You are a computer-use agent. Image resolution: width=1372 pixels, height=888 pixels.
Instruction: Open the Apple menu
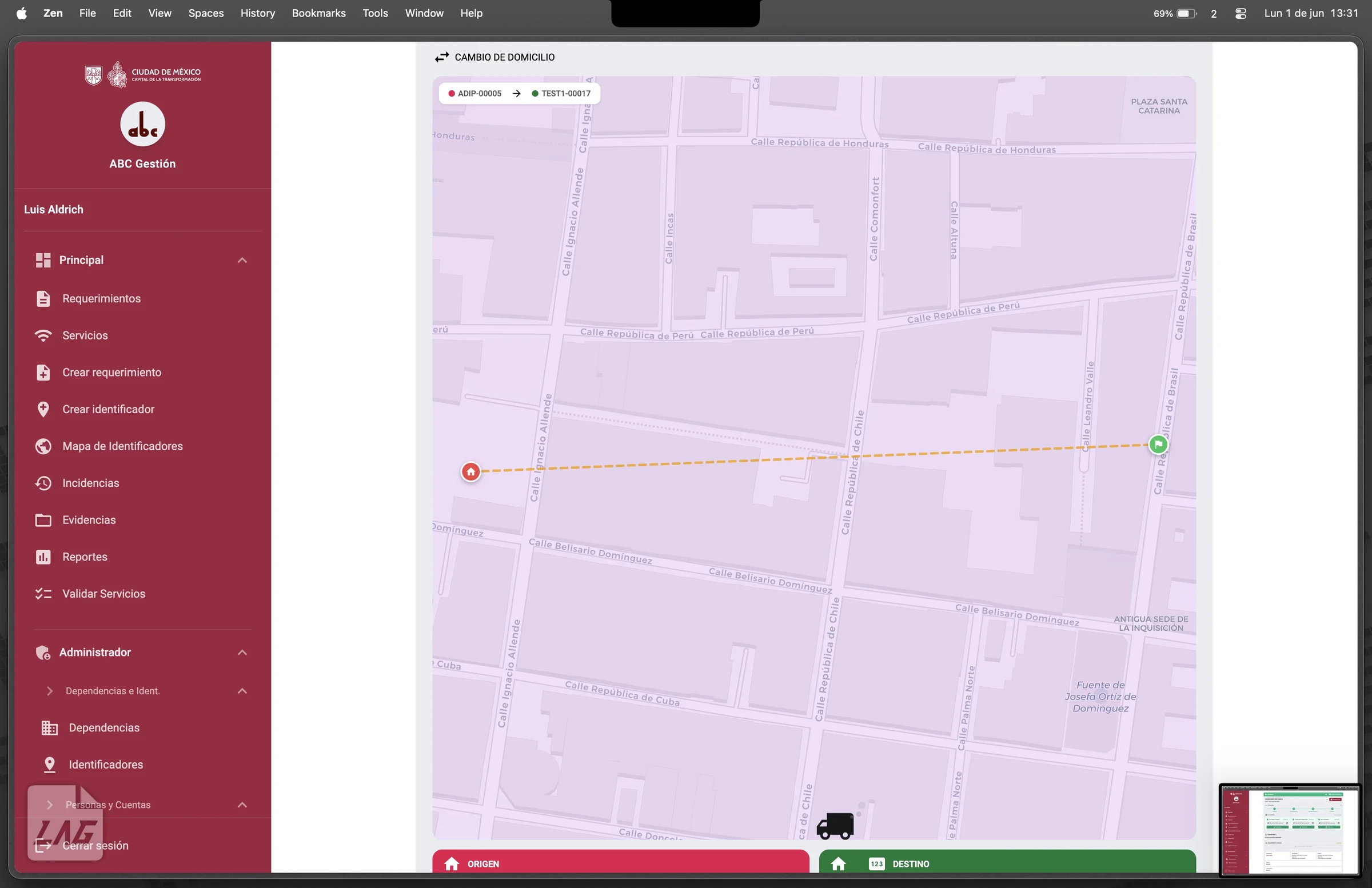pos(21,13)
